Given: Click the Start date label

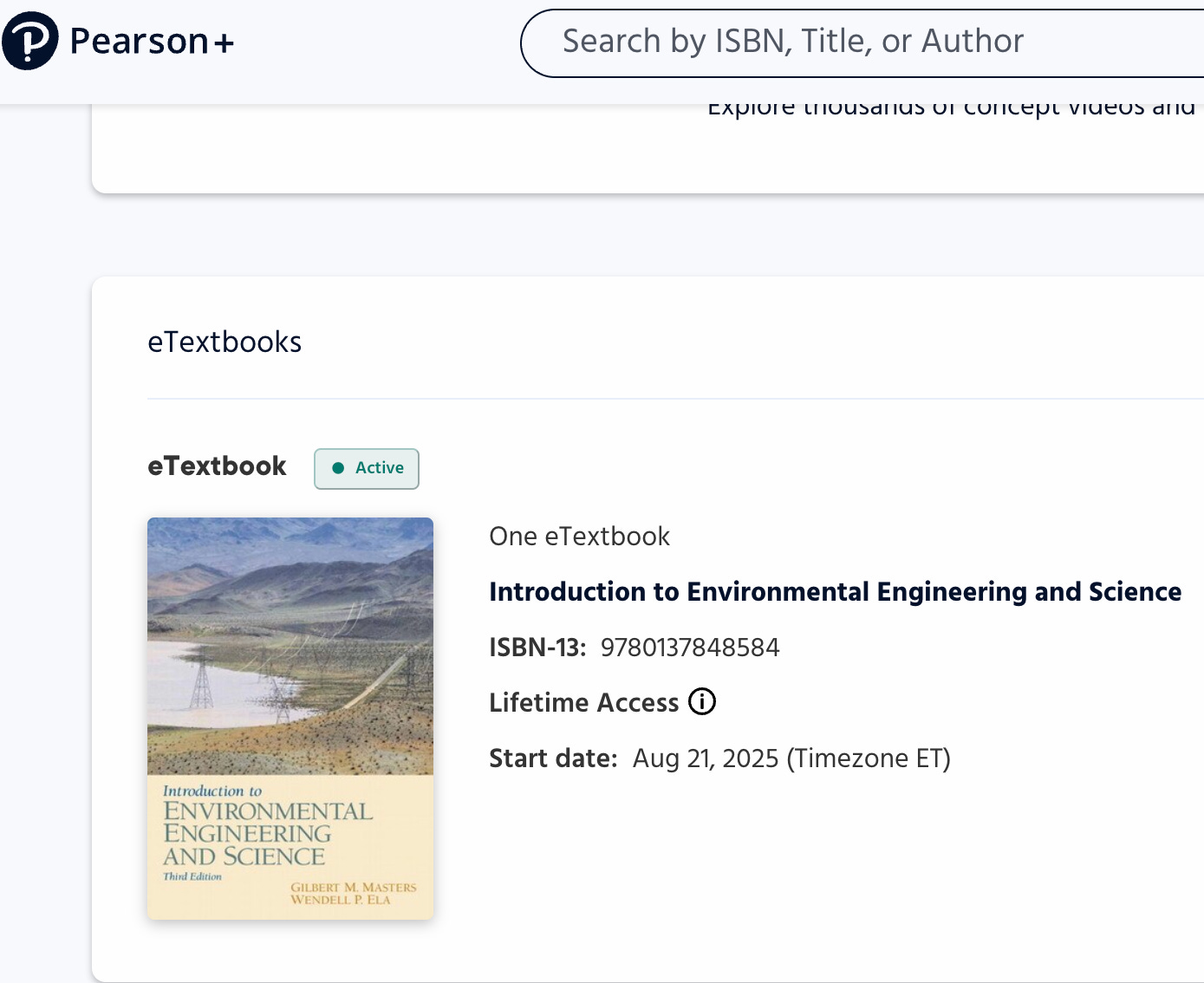Looking at the screenshot, I should tap(553, 758).
